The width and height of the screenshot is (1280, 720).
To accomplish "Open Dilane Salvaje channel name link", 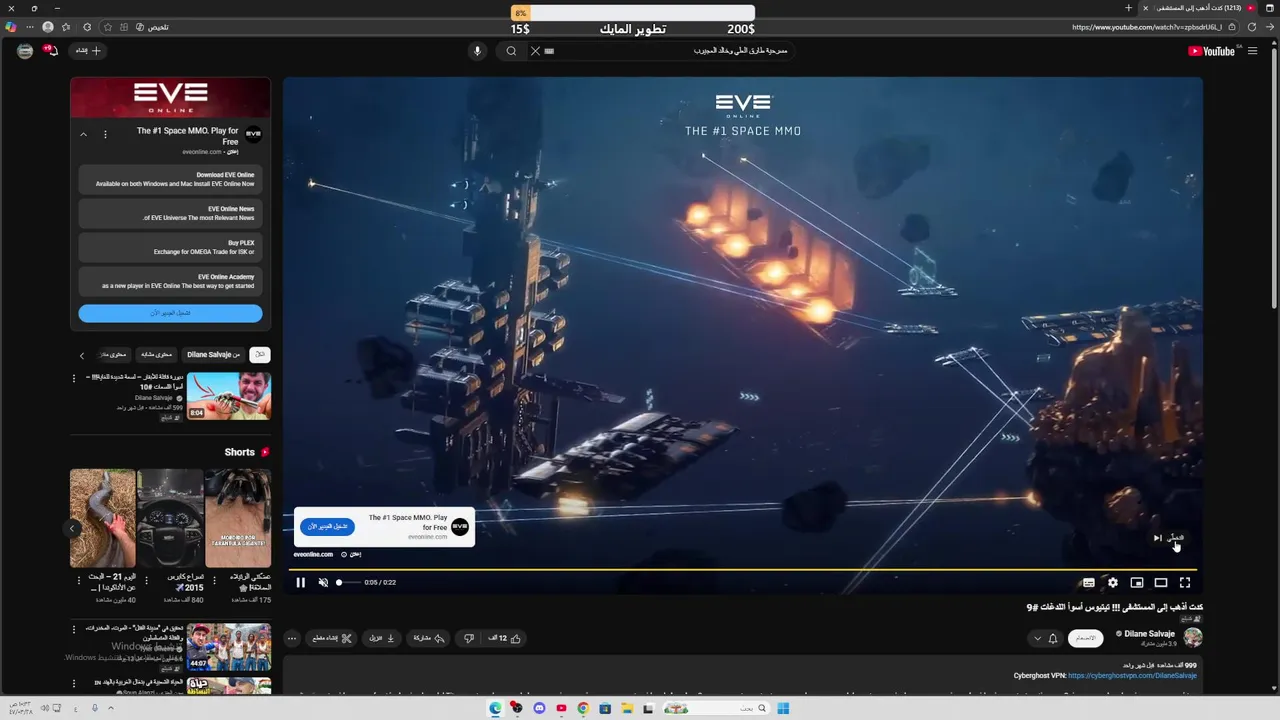I will (x=1149, y=634).
